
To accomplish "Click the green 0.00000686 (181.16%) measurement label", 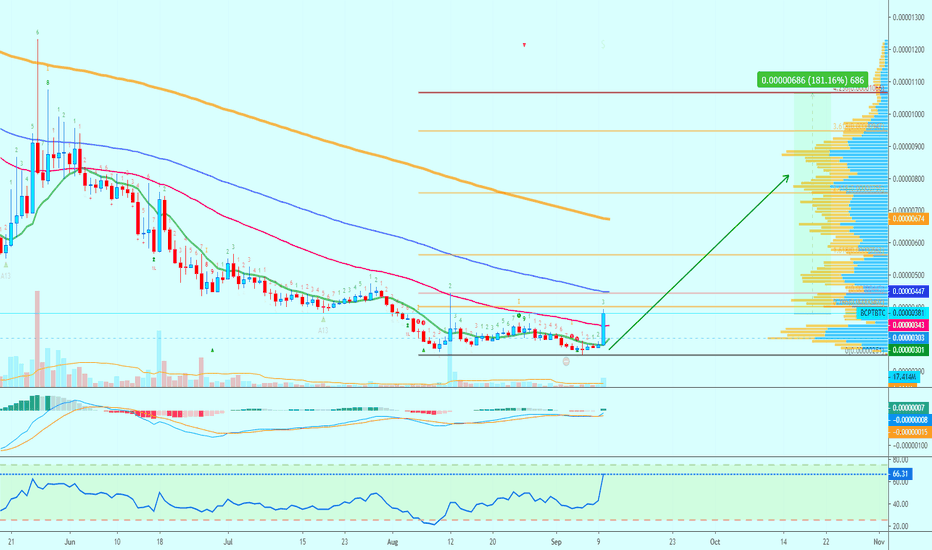I will pos(813,80).
